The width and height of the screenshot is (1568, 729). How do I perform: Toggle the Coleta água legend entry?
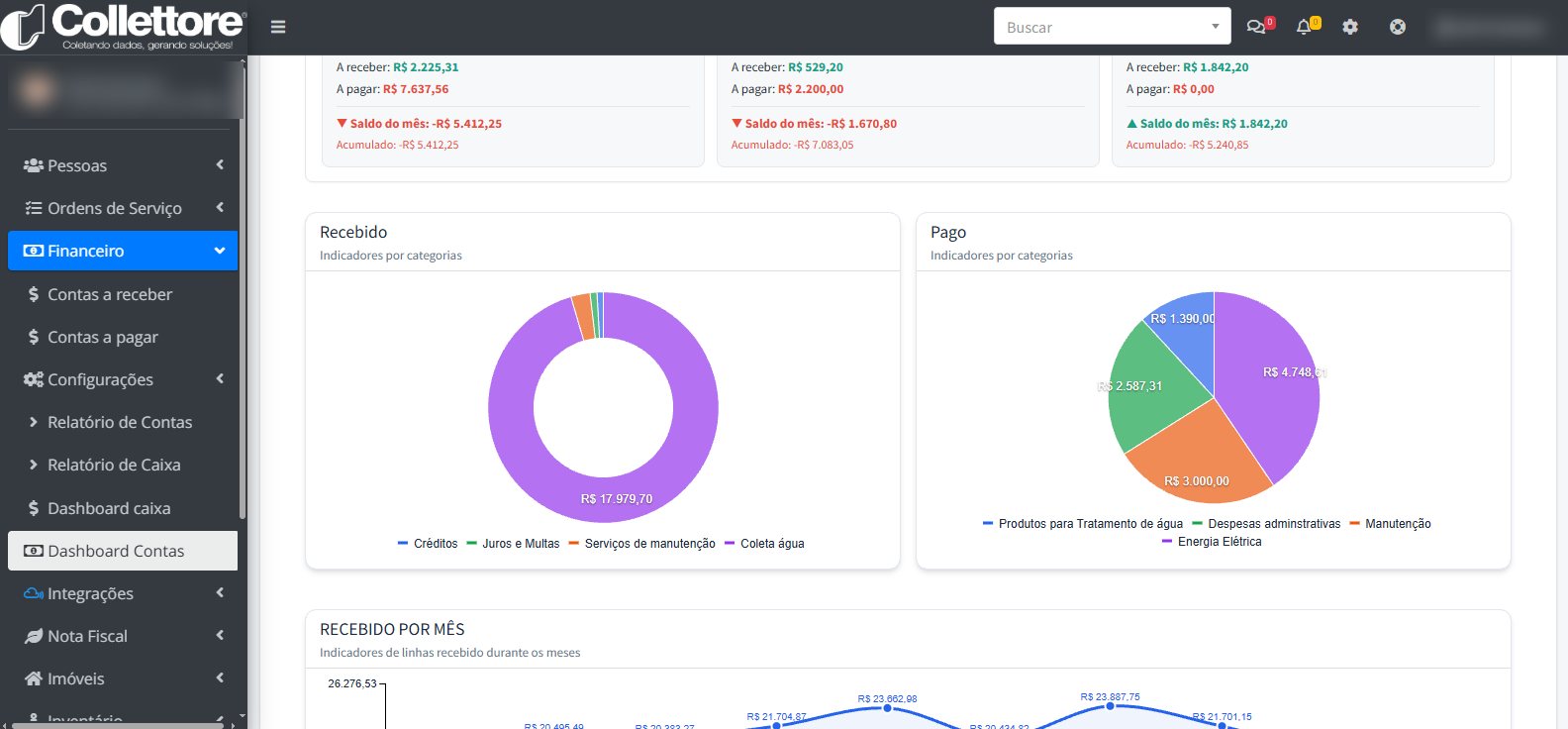[x=764, y=544]
